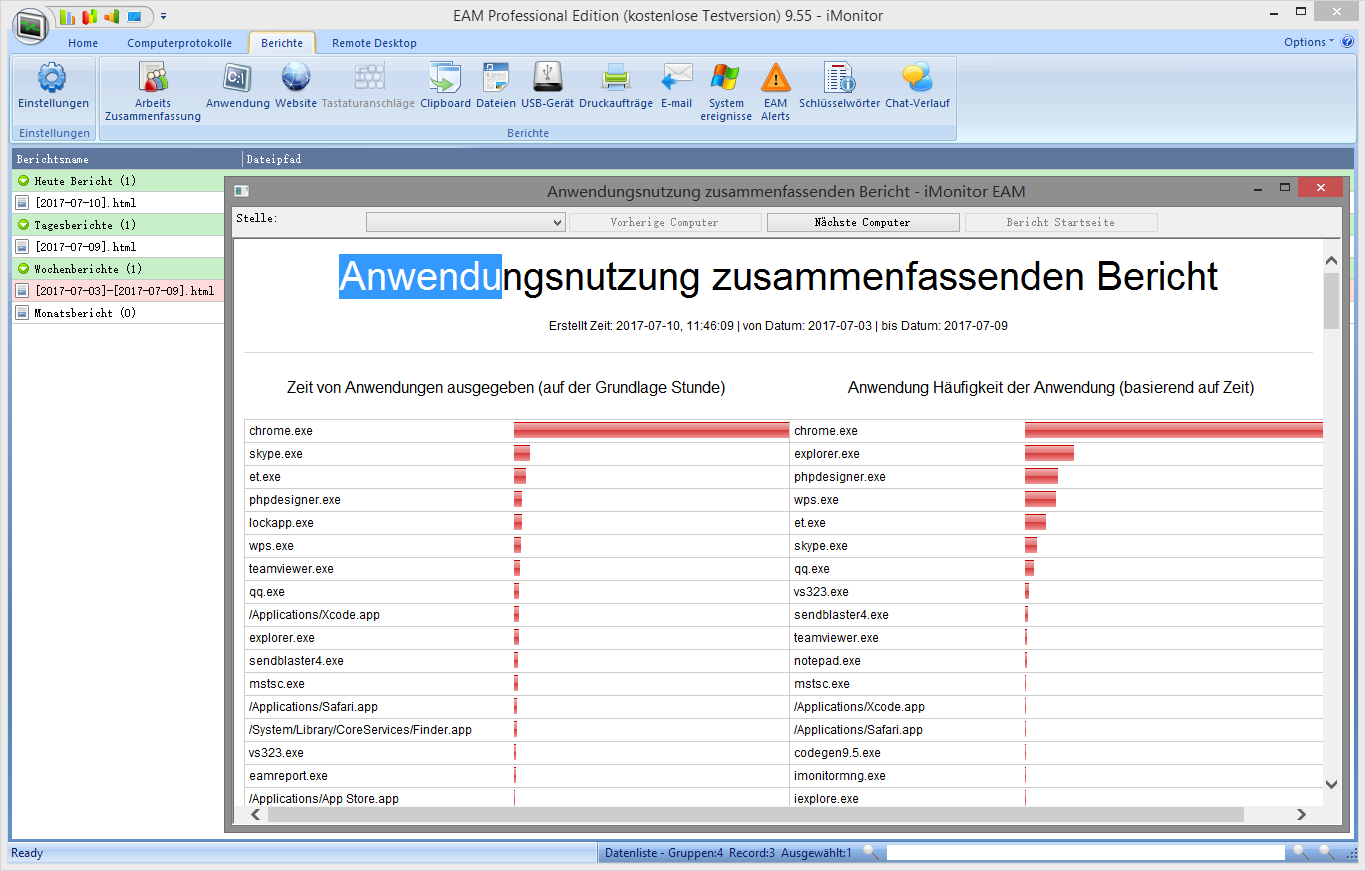
Task: Open the Einstellungen gear icon
Action: coord(52,80)
